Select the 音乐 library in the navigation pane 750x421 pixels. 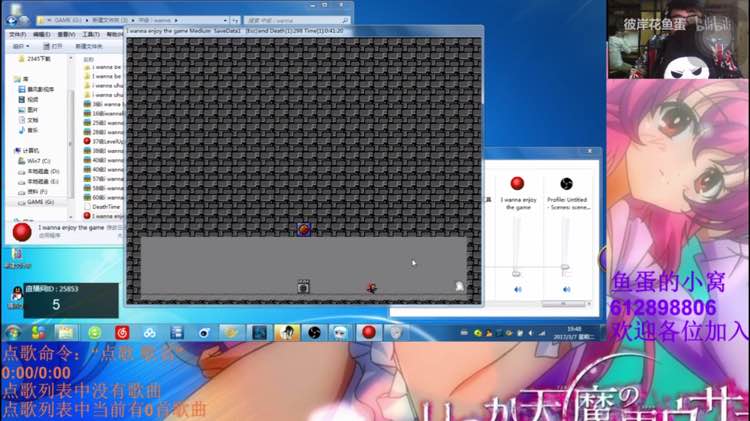point(28,130)
